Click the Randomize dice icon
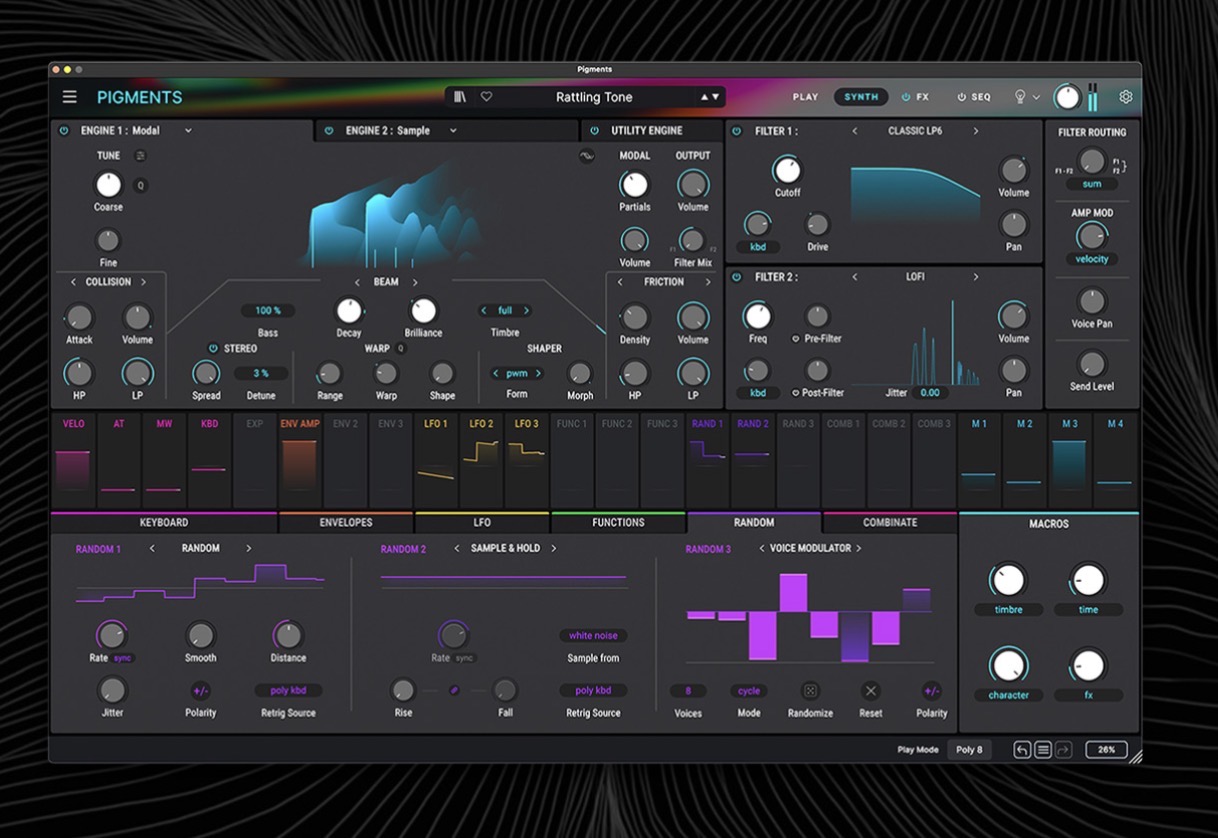The height and width of the screenshot is (838, 1218). (810, 691)
